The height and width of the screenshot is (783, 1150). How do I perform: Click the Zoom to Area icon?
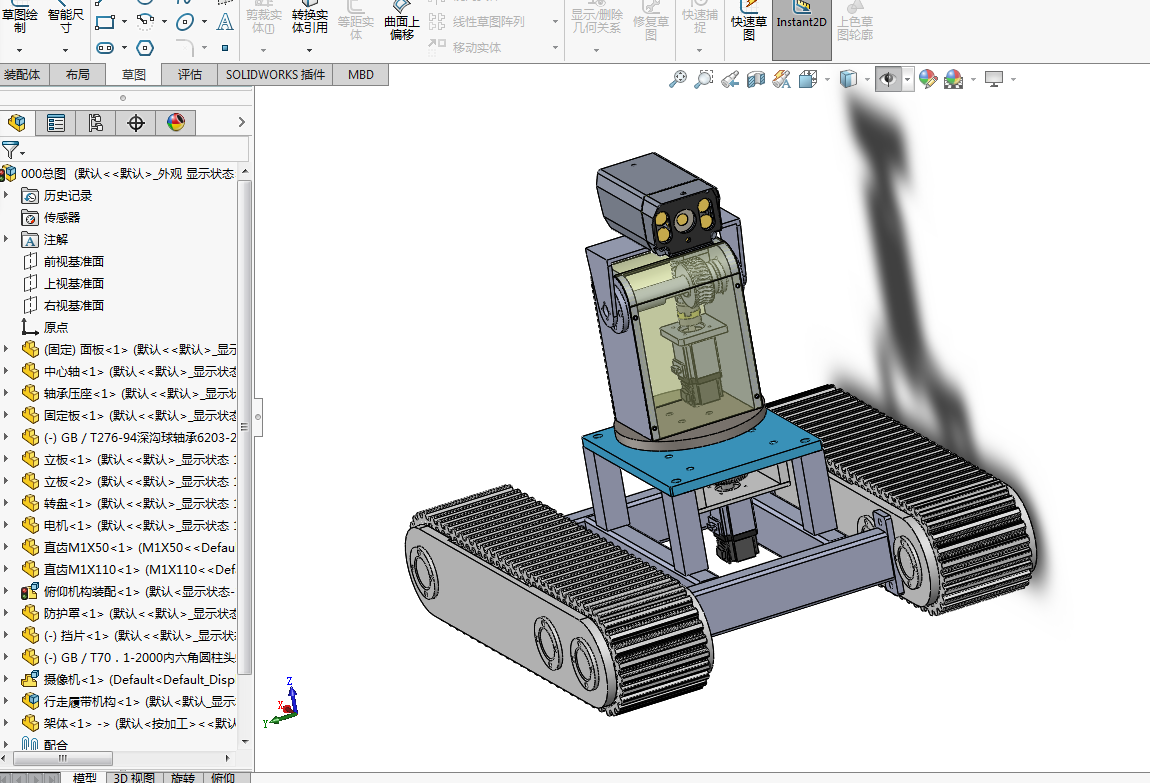(704, 79)
